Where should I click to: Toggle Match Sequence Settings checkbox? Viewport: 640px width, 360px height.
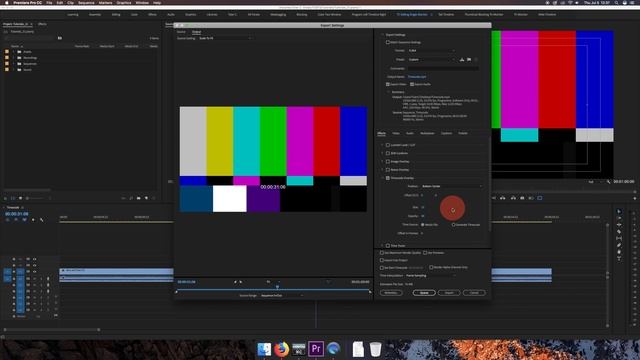coord(388,42)
